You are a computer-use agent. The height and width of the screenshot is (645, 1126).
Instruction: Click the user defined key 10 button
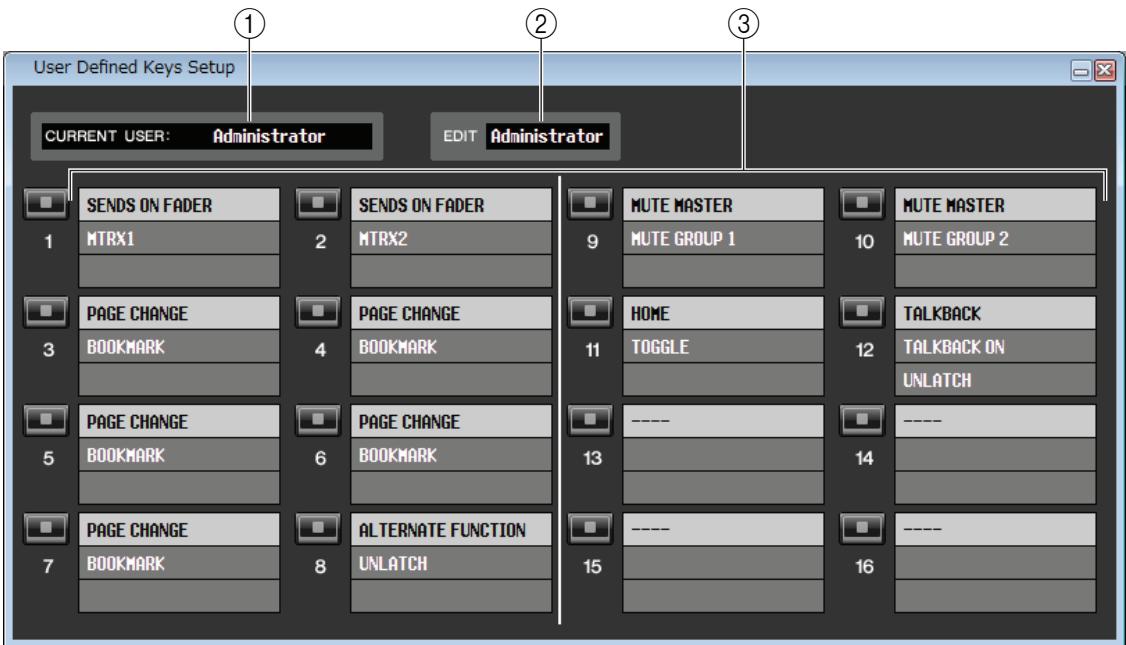pyautogui.click(x=862, y=204)
